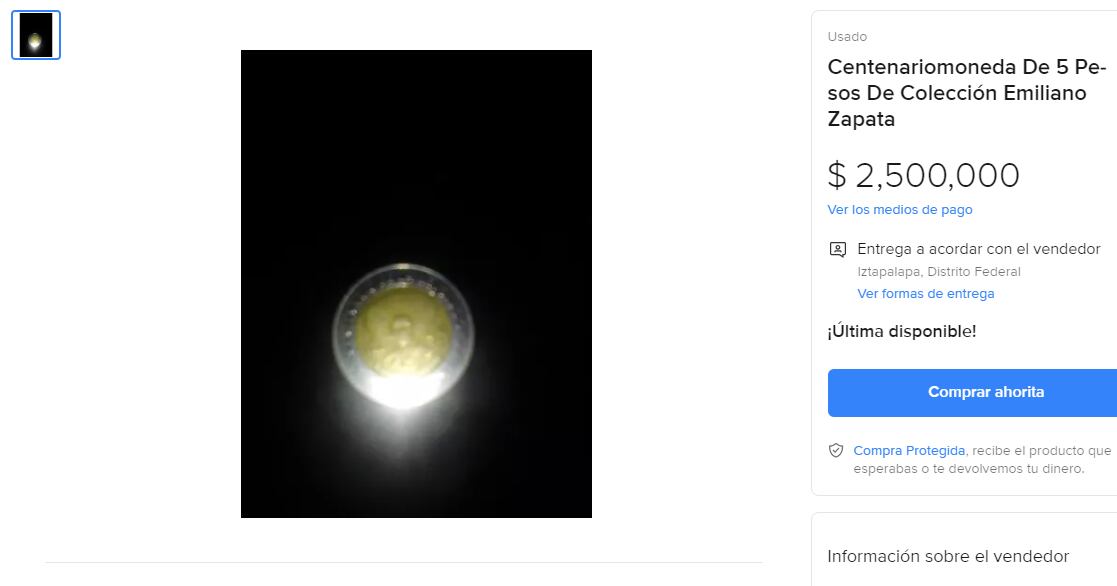This screenshot has height=586, width=1117.
Task: Click the Usado condition label
Action: click(x=846, y=37)
